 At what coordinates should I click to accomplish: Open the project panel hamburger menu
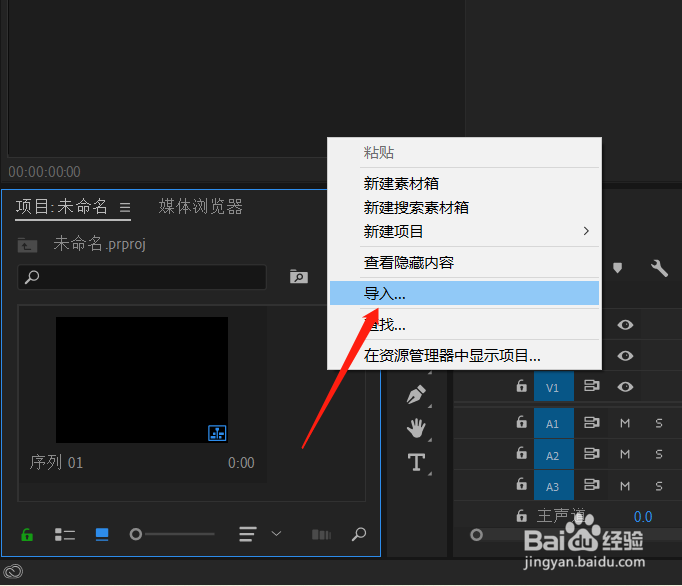click(125, 208)
